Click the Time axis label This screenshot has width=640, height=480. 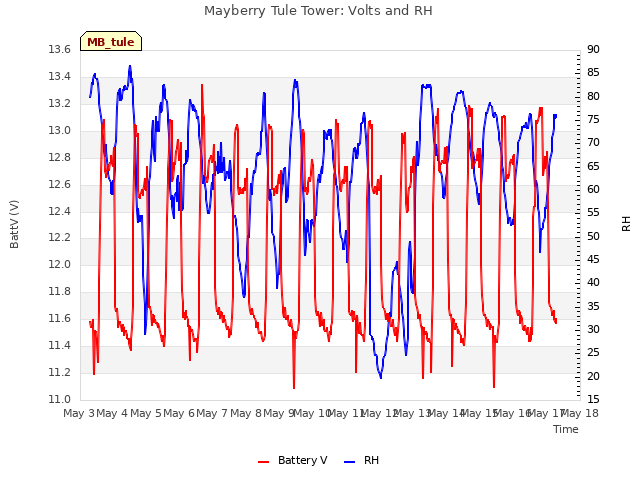coord(566,429)
